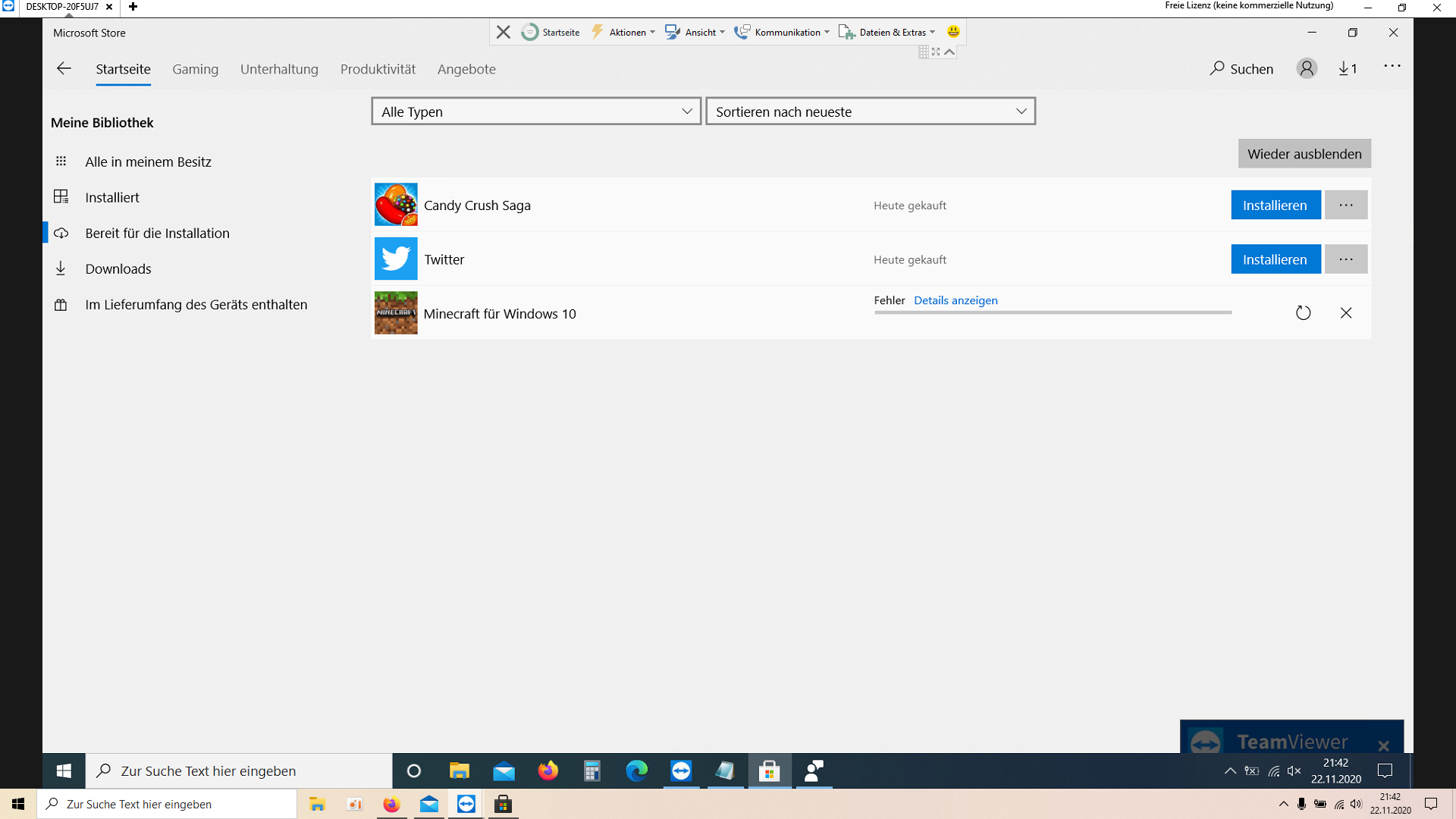Click the TeamViewer smiley feedback icon

953,32
